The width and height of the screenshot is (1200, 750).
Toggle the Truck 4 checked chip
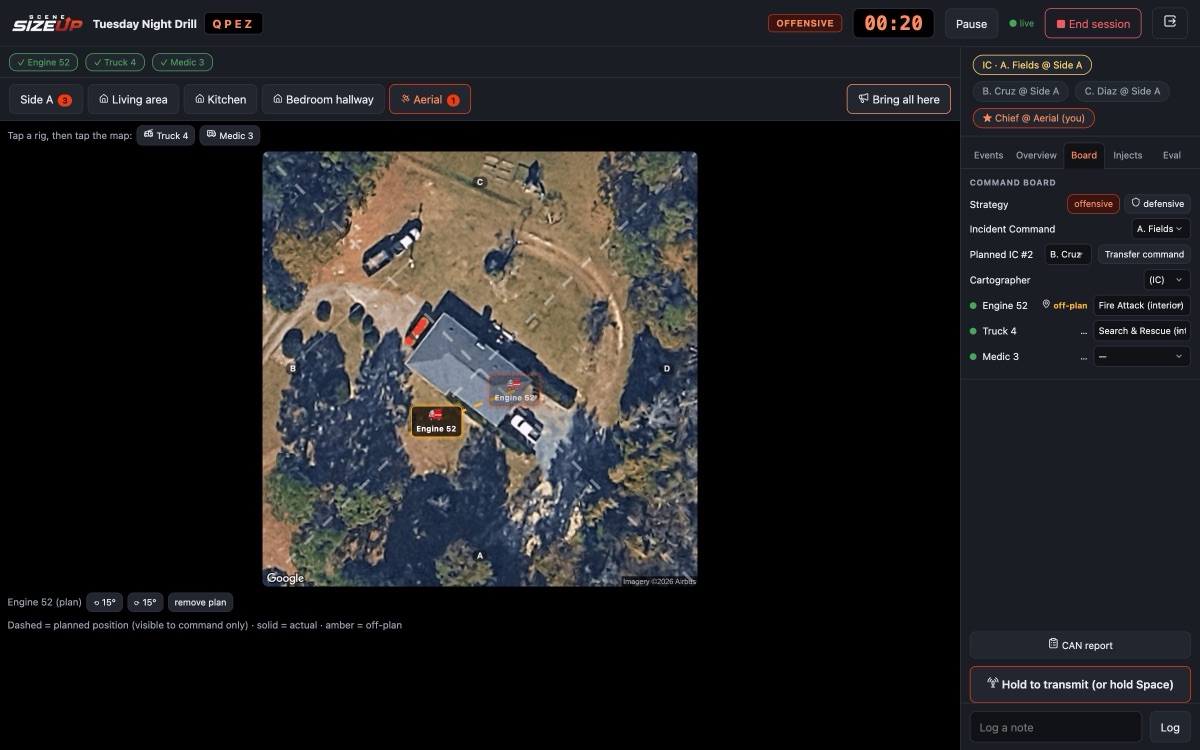coord(115,62)
